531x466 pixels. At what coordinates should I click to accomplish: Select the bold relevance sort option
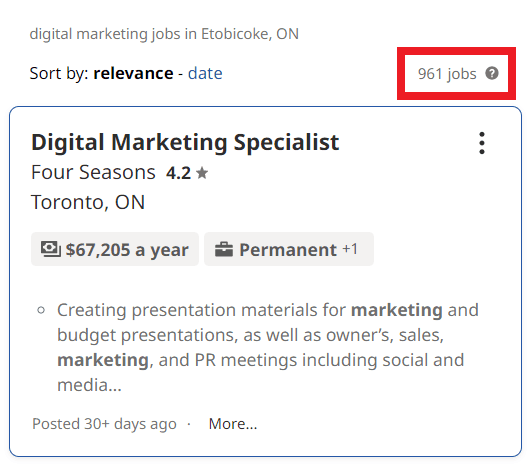(x=133, y=73)
